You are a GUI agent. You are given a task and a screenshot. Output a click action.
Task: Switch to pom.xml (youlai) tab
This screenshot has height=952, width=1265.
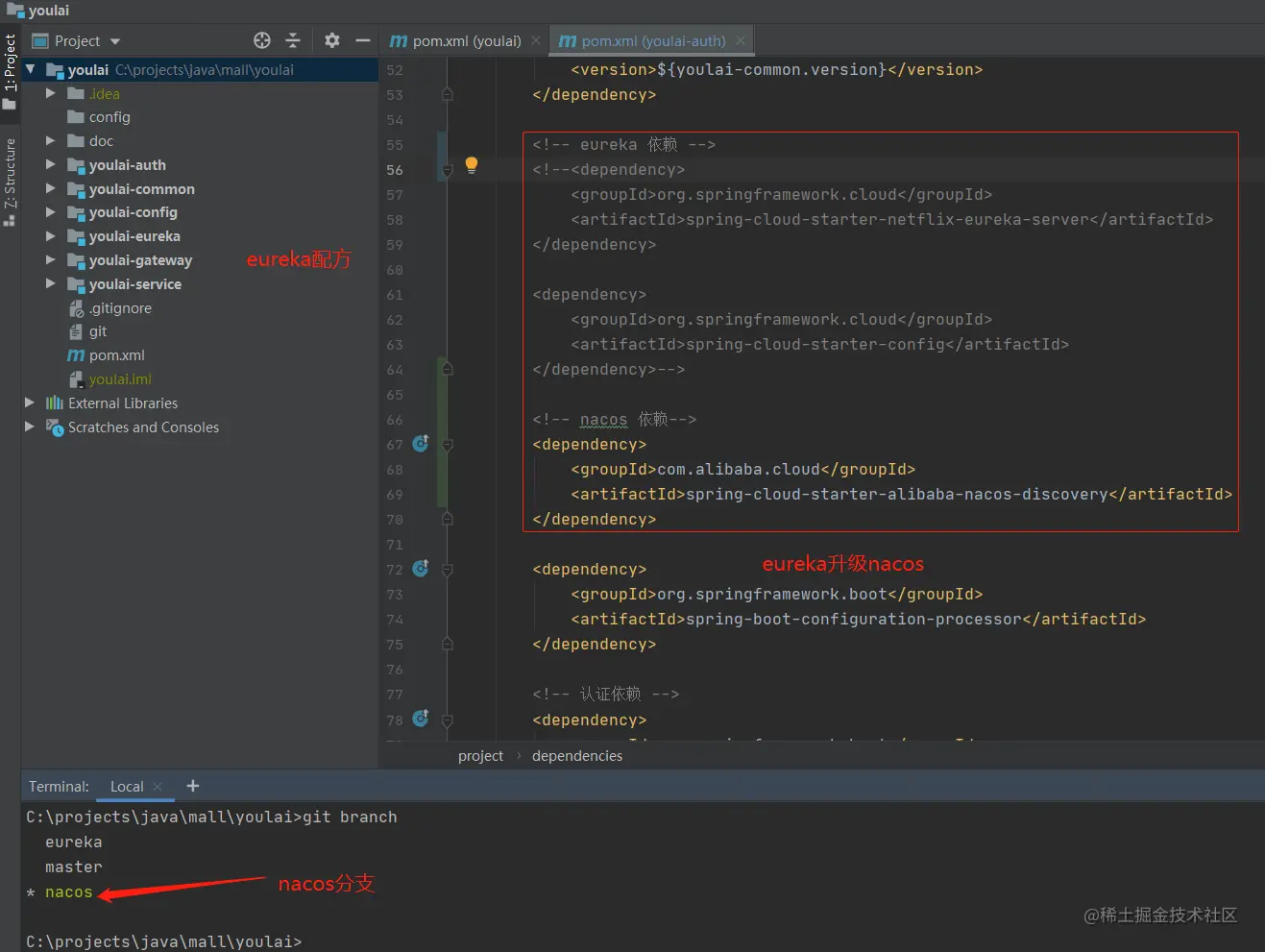(465, 40)
